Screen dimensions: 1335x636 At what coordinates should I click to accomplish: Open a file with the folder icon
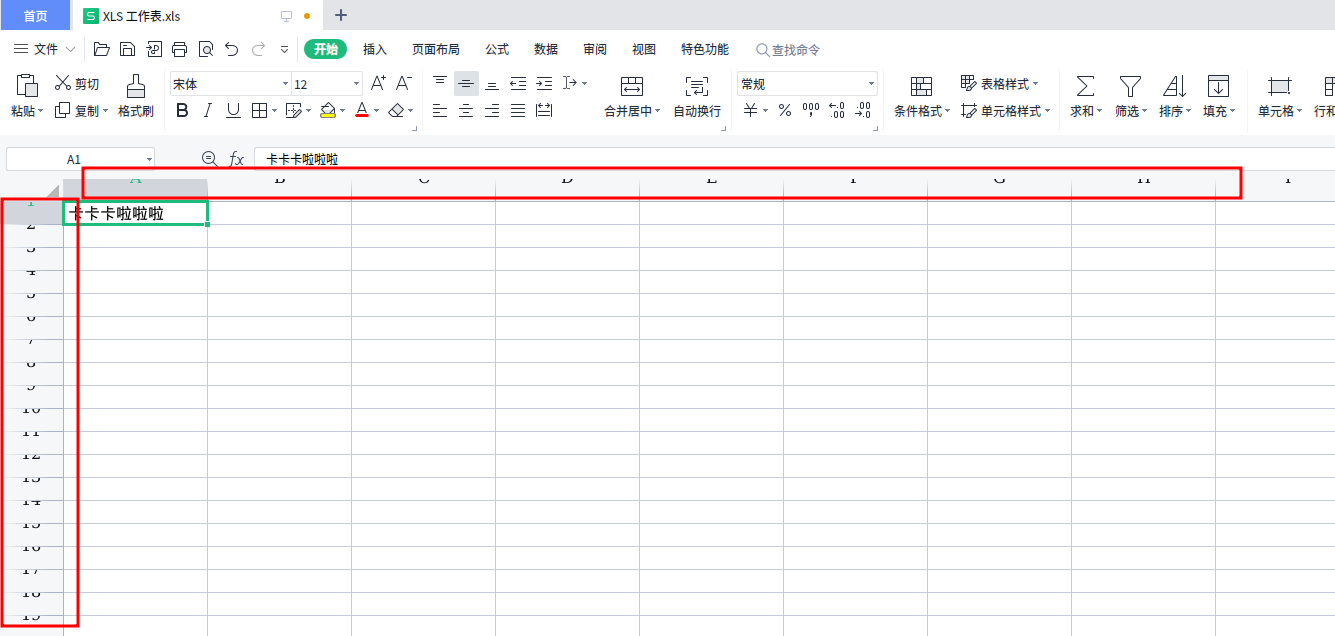point(102,49)
